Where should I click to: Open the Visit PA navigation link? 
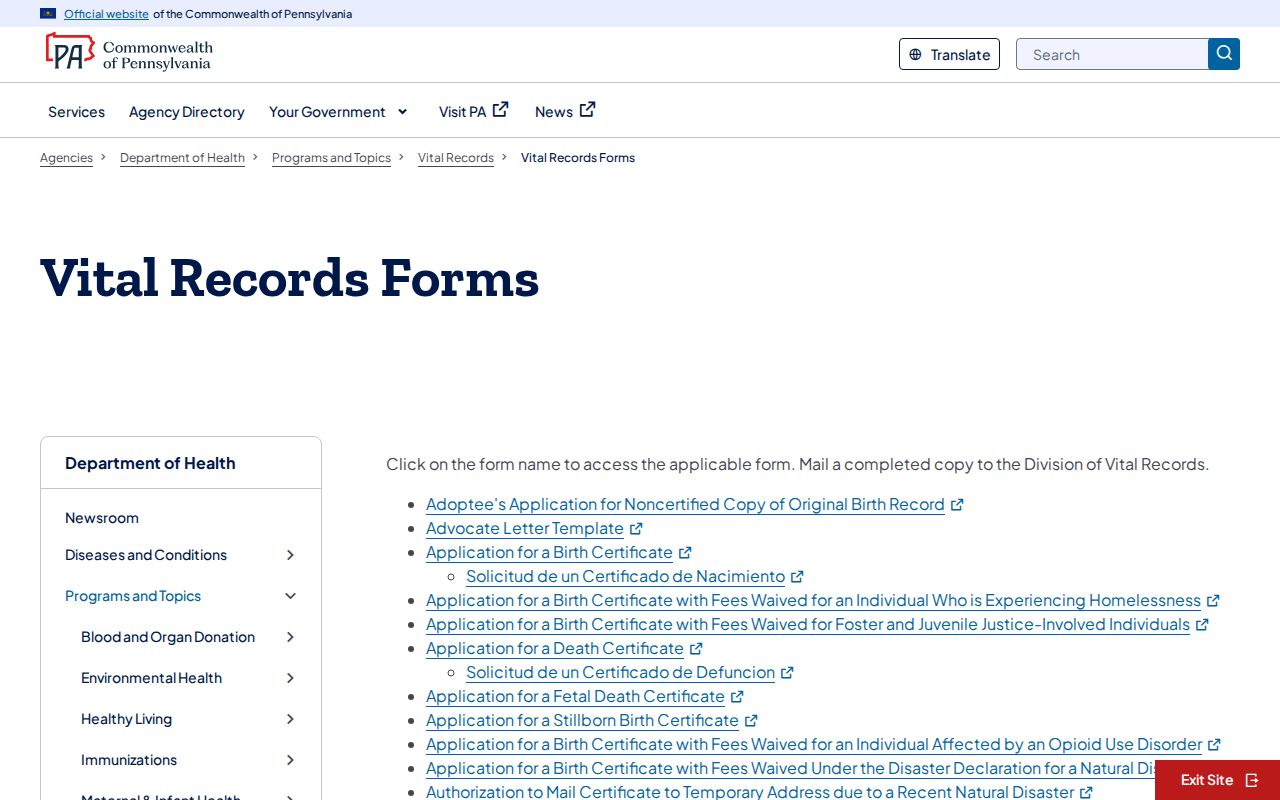click(473, 111)
